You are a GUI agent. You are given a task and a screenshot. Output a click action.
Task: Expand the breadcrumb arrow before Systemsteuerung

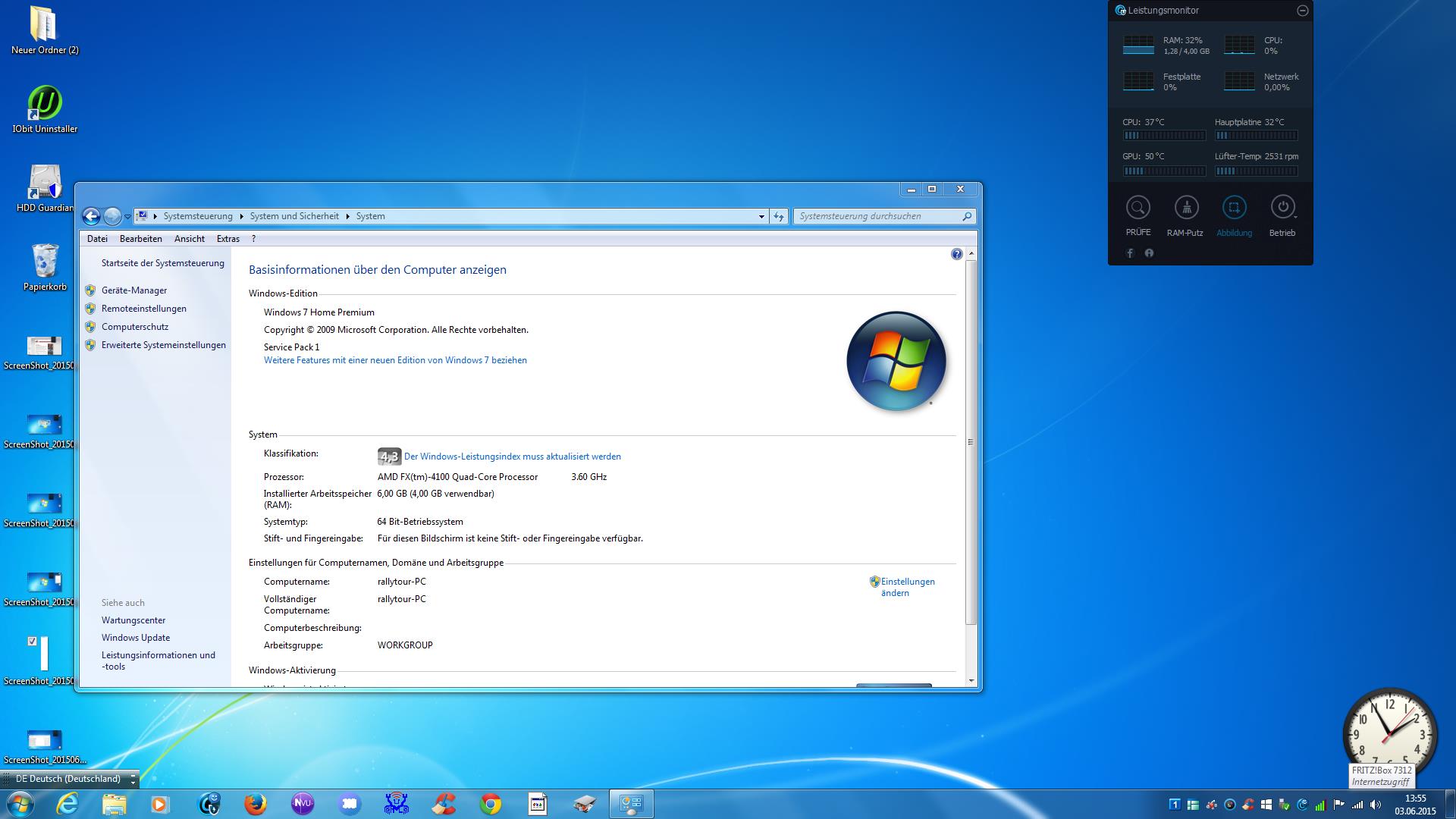155,216
